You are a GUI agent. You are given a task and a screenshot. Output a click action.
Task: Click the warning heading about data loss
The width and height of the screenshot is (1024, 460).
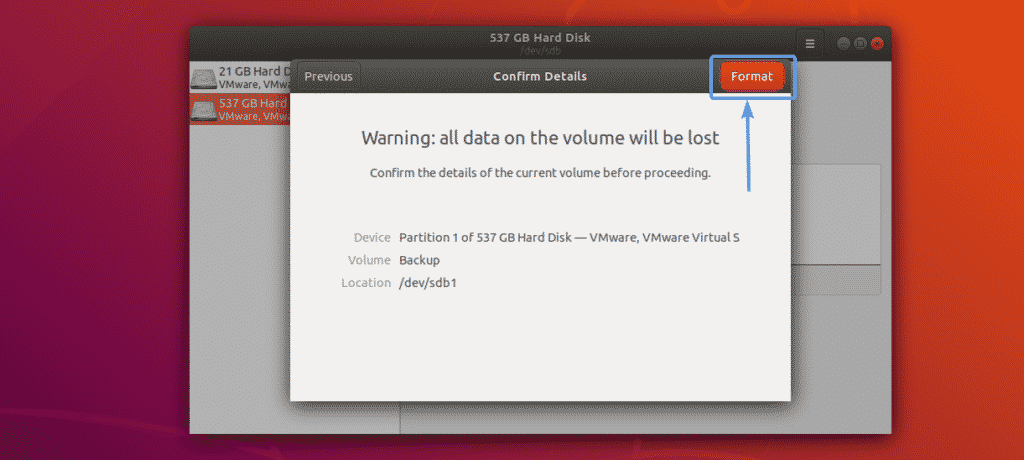(x=540, y=138)
